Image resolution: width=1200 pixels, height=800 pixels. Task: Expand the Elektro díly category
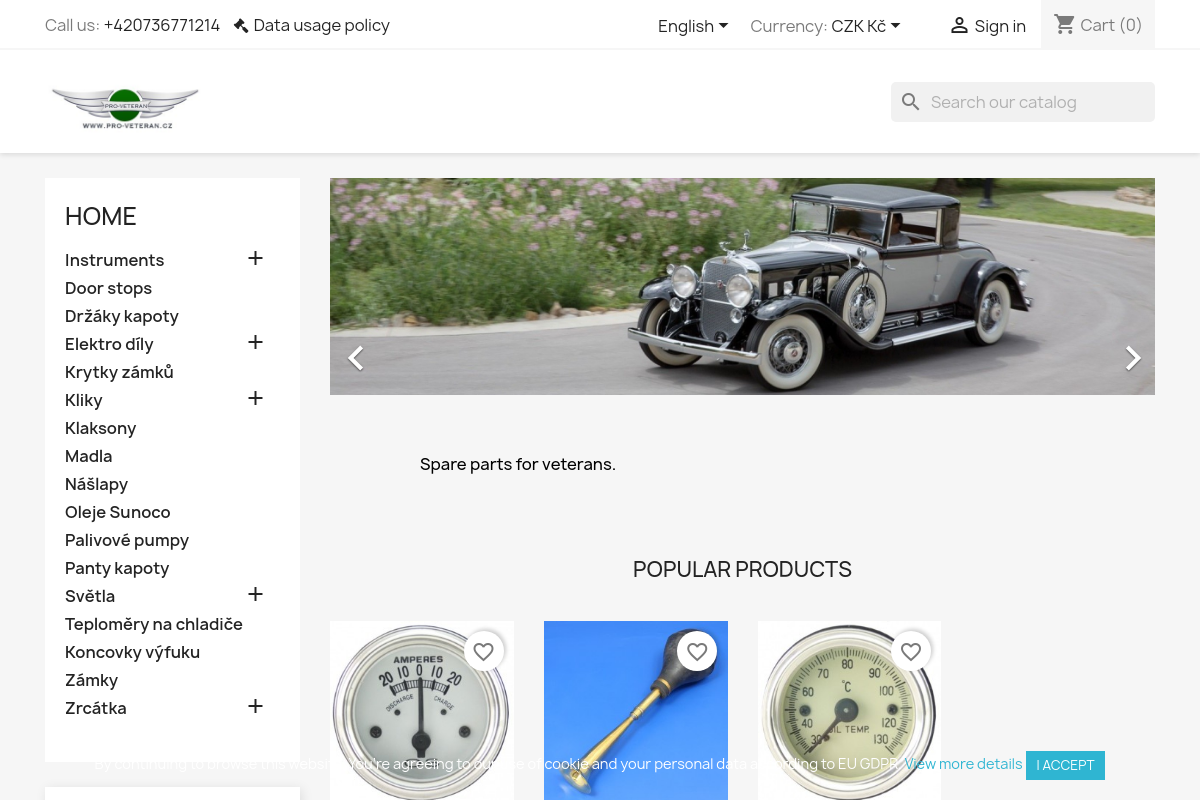[255, 343]
